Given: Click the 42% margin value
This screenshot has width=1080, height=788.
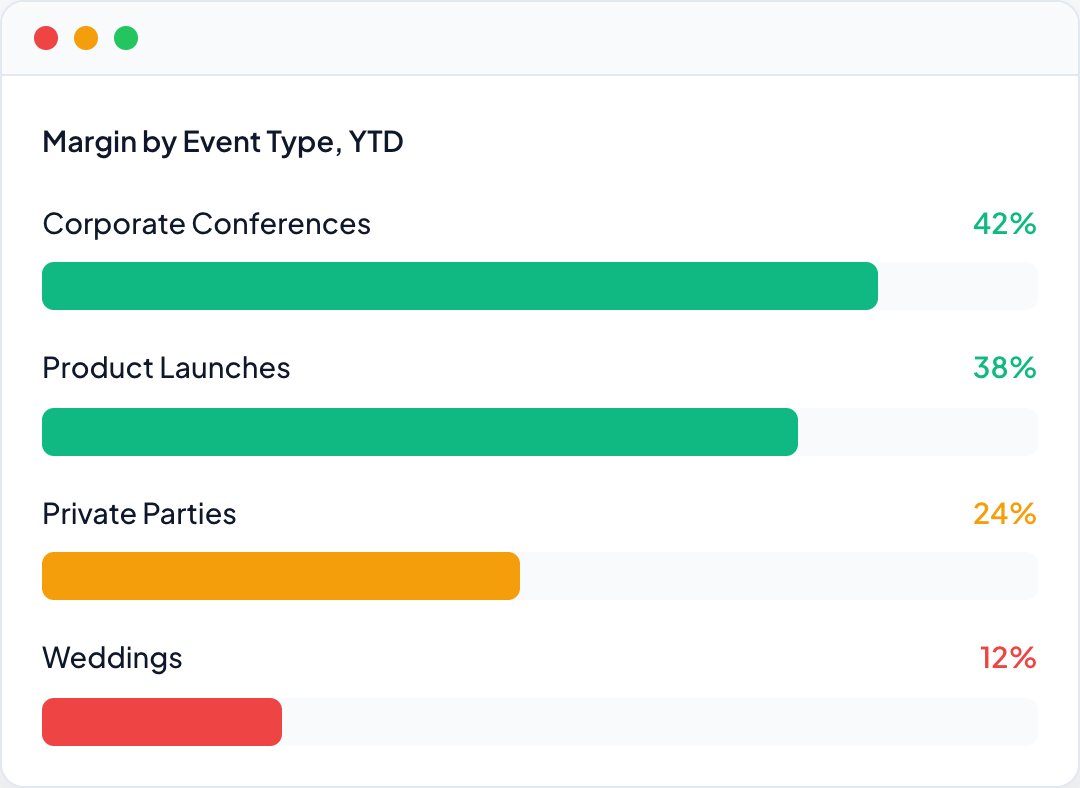Looking at the screenshot, I should (x=1004, y=224).
